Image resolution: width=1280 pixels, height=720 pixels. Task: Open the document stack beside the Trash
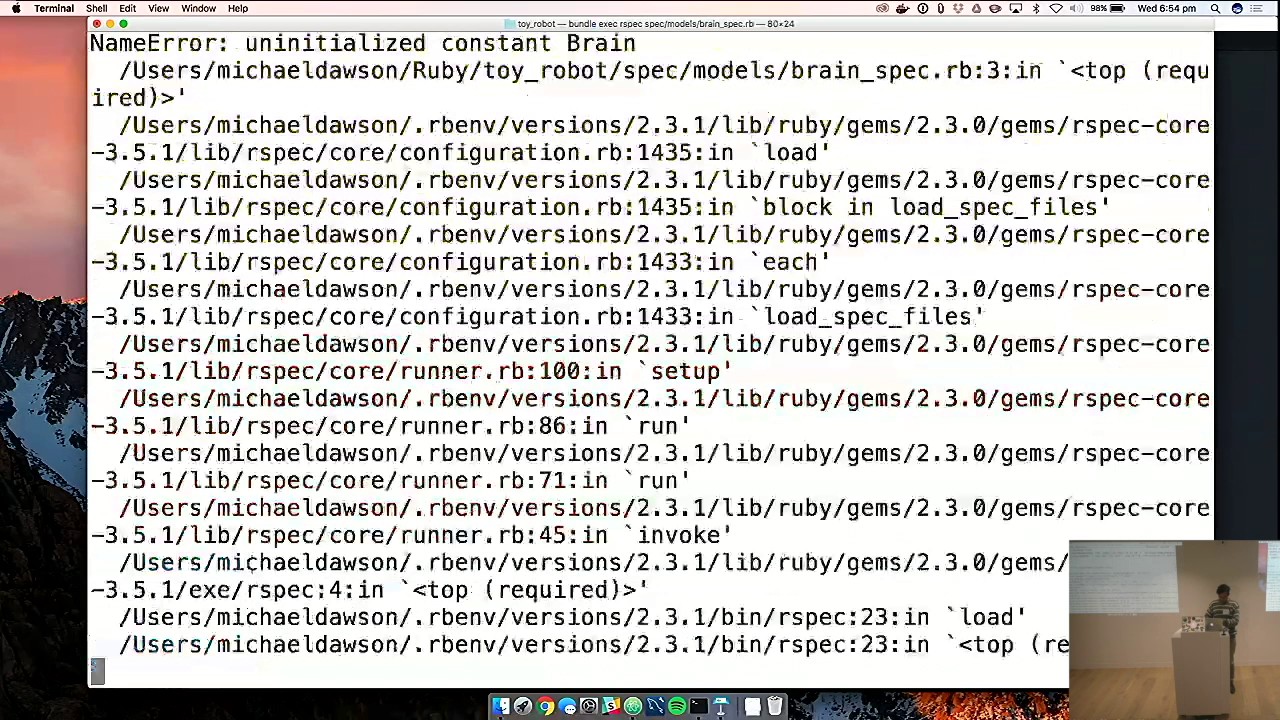[752, 706]
